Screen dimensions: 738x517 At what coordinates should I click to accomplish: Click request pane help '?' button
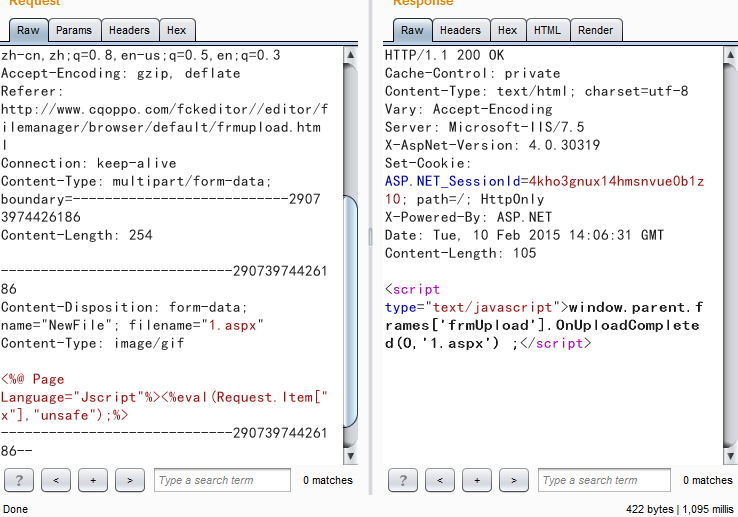pyautogui.click(x=19, y=480)
